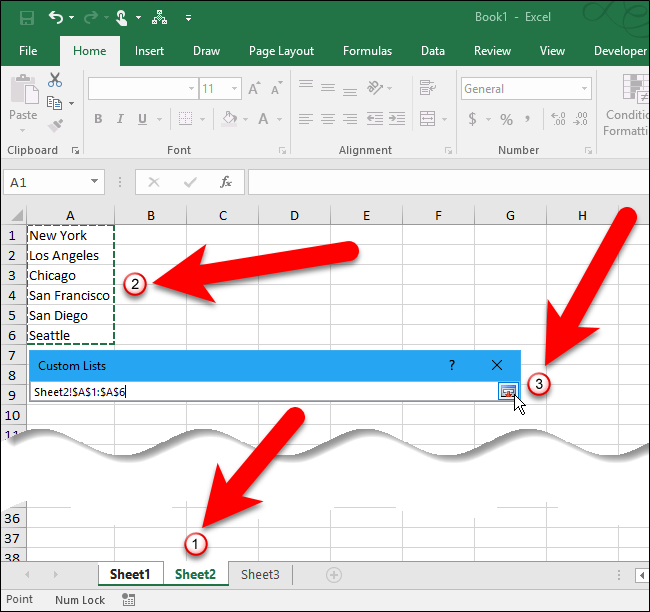Image resolution: width=650 pixels, height=612 pixels.
Task: Switch to the Data tab
Action: coord(433,51)
